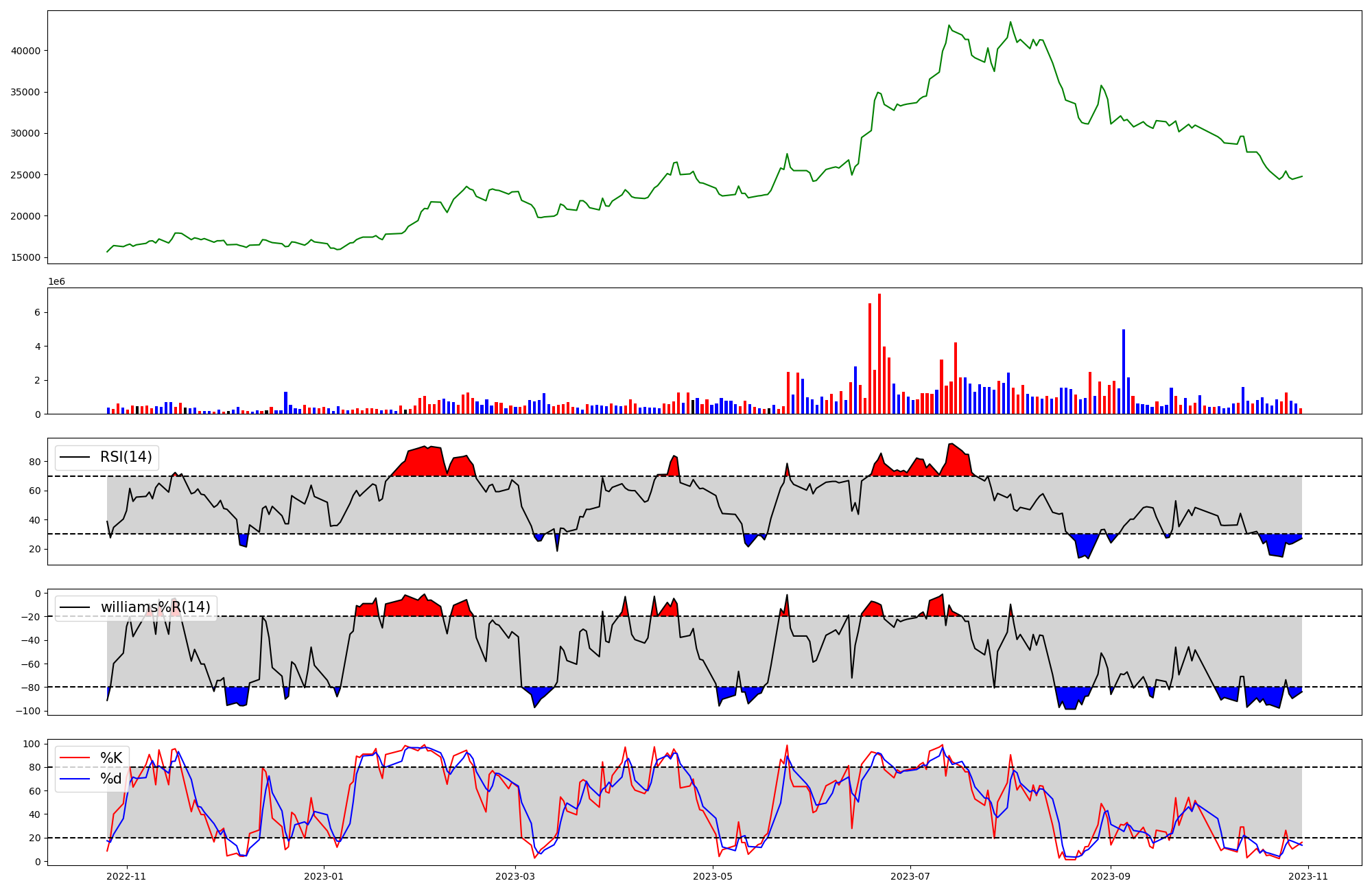1372x892 pixels.
Task: Click the highest peak of green price line
Action: [1010, 23]
